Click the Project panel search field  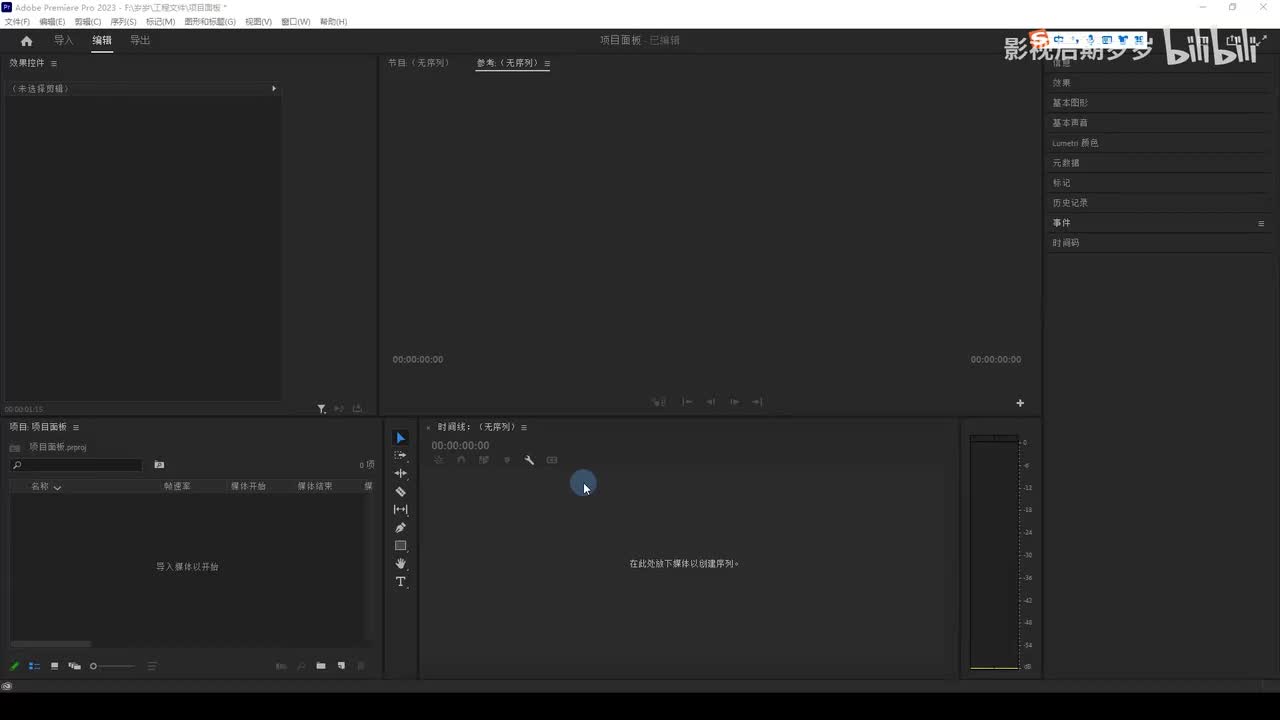pos(76,465)
